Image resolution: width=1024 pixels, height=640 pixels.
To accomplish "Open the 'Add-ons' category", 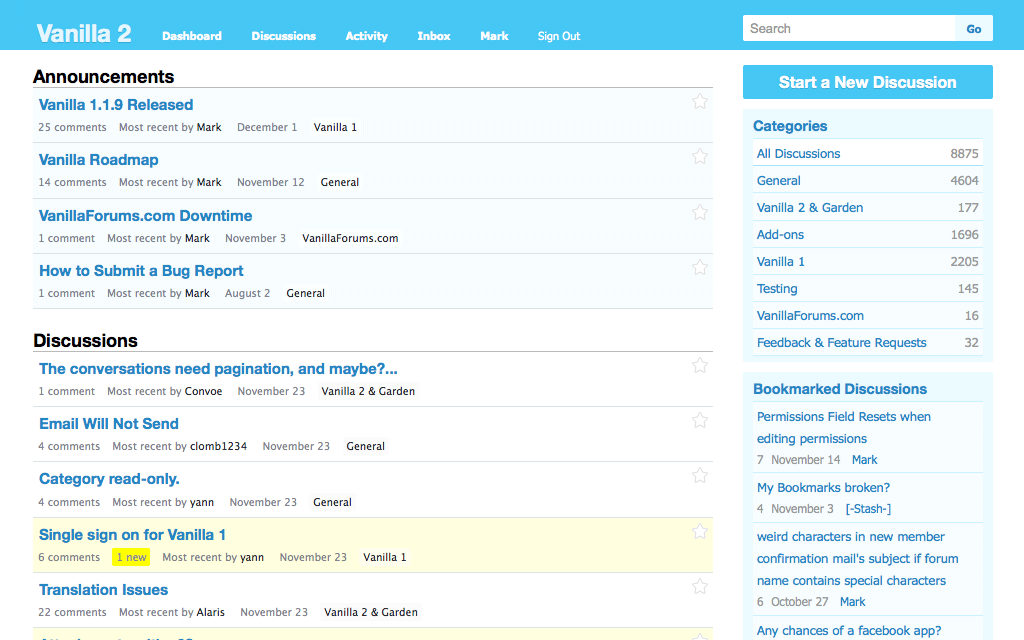I will pyautogui.click(x=780, y=234).
